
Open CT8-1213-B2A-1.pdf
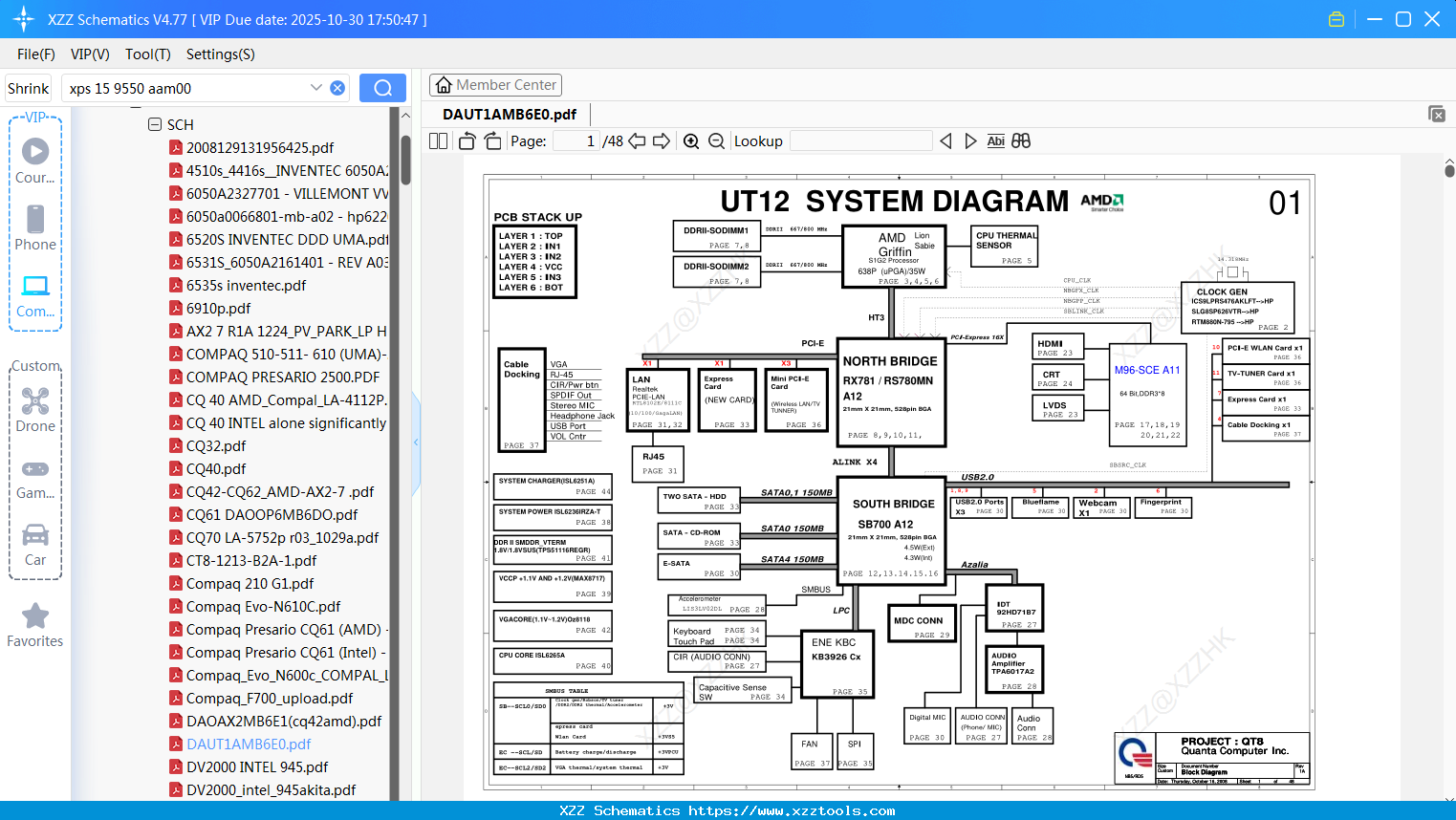[x=251, y=561]
